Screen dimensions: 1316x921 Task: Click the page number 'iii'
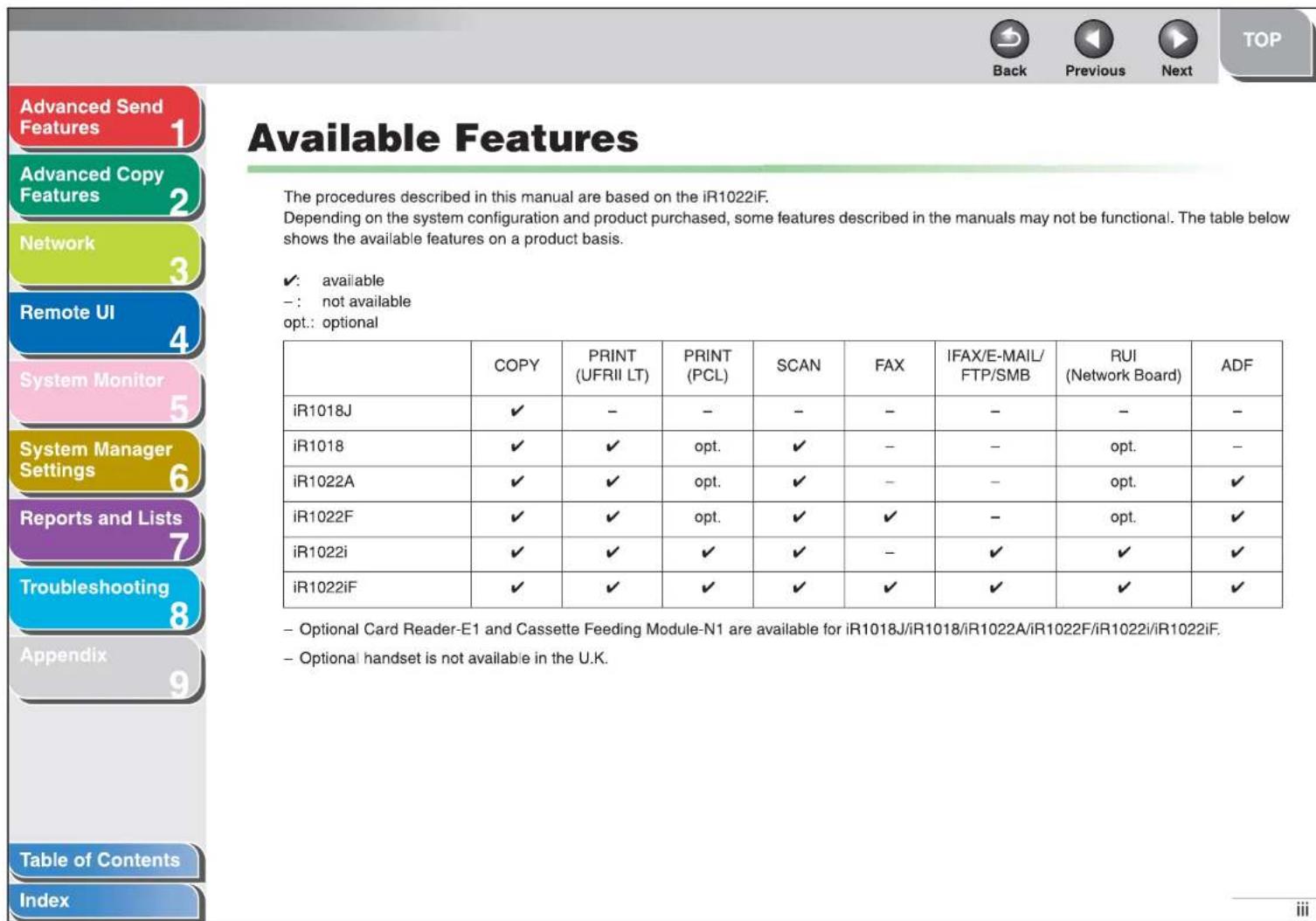coord(1302,909)
